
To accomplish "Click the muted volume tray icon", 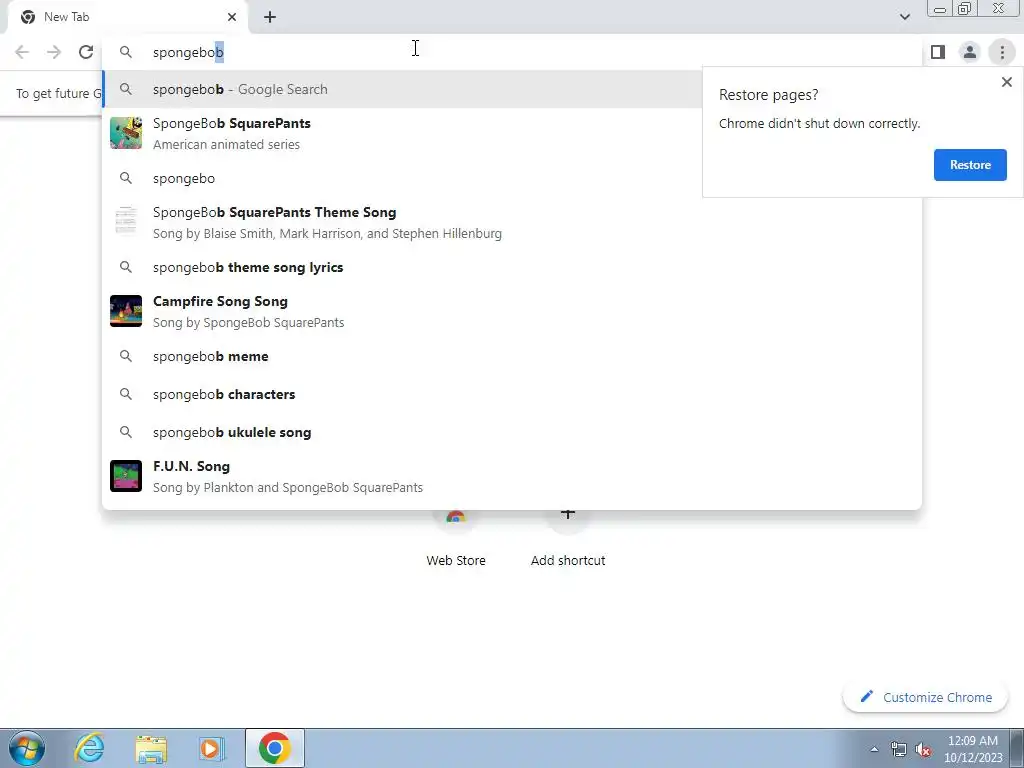I will coord(923,749).
